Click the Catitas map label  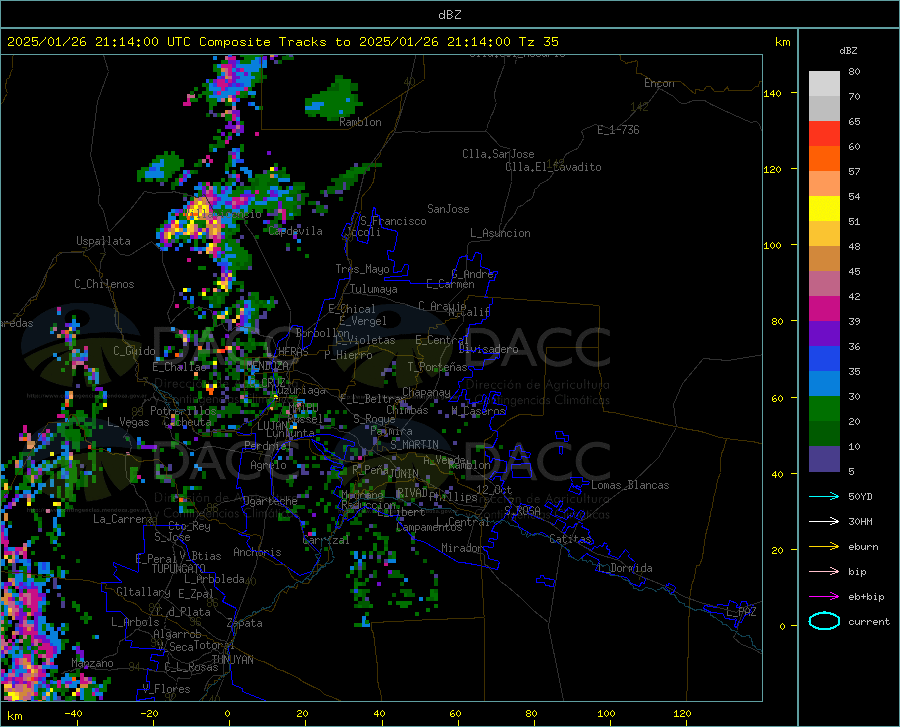(x=570, y=539)
